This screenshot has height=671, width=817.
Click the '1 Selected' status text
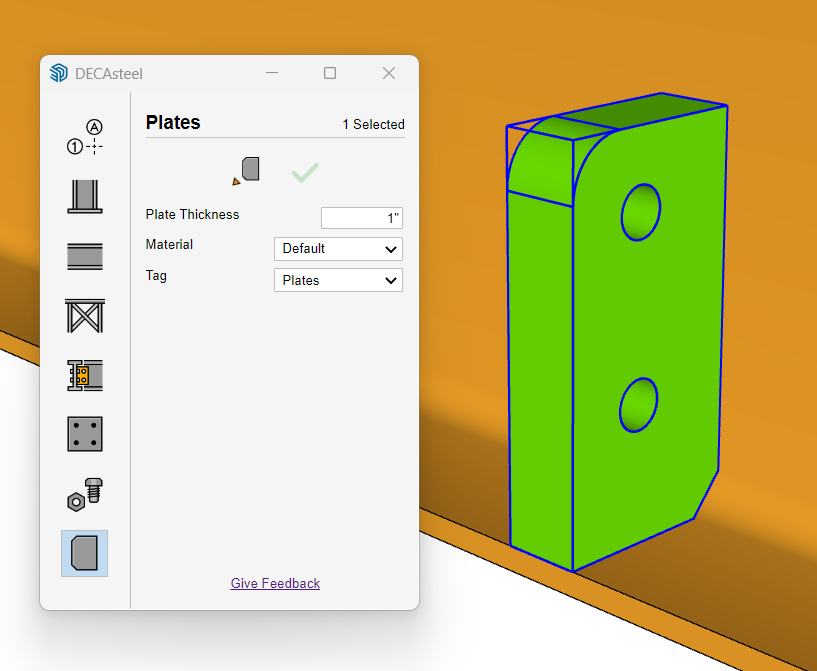coord(373,125)
